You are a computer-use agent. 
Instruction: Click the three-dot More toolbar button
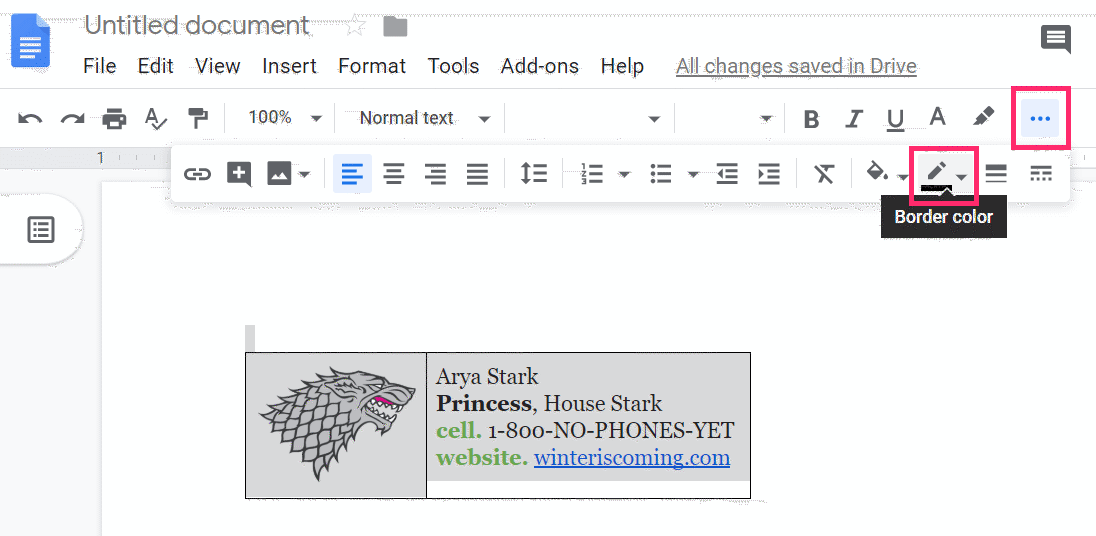point(1040,119)
